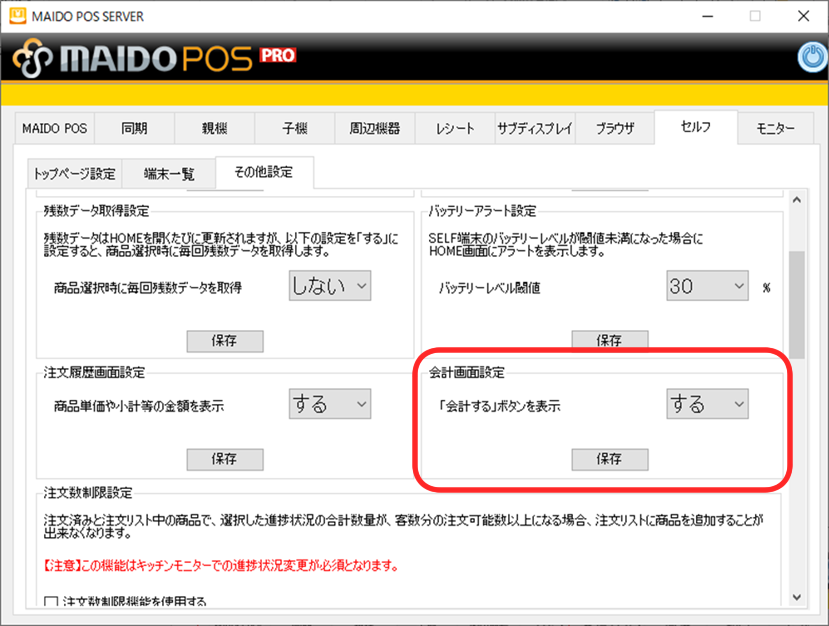Click the scrollbar down arrow
This screenshot has width=829, height=626.
click(x=797, y=597)
